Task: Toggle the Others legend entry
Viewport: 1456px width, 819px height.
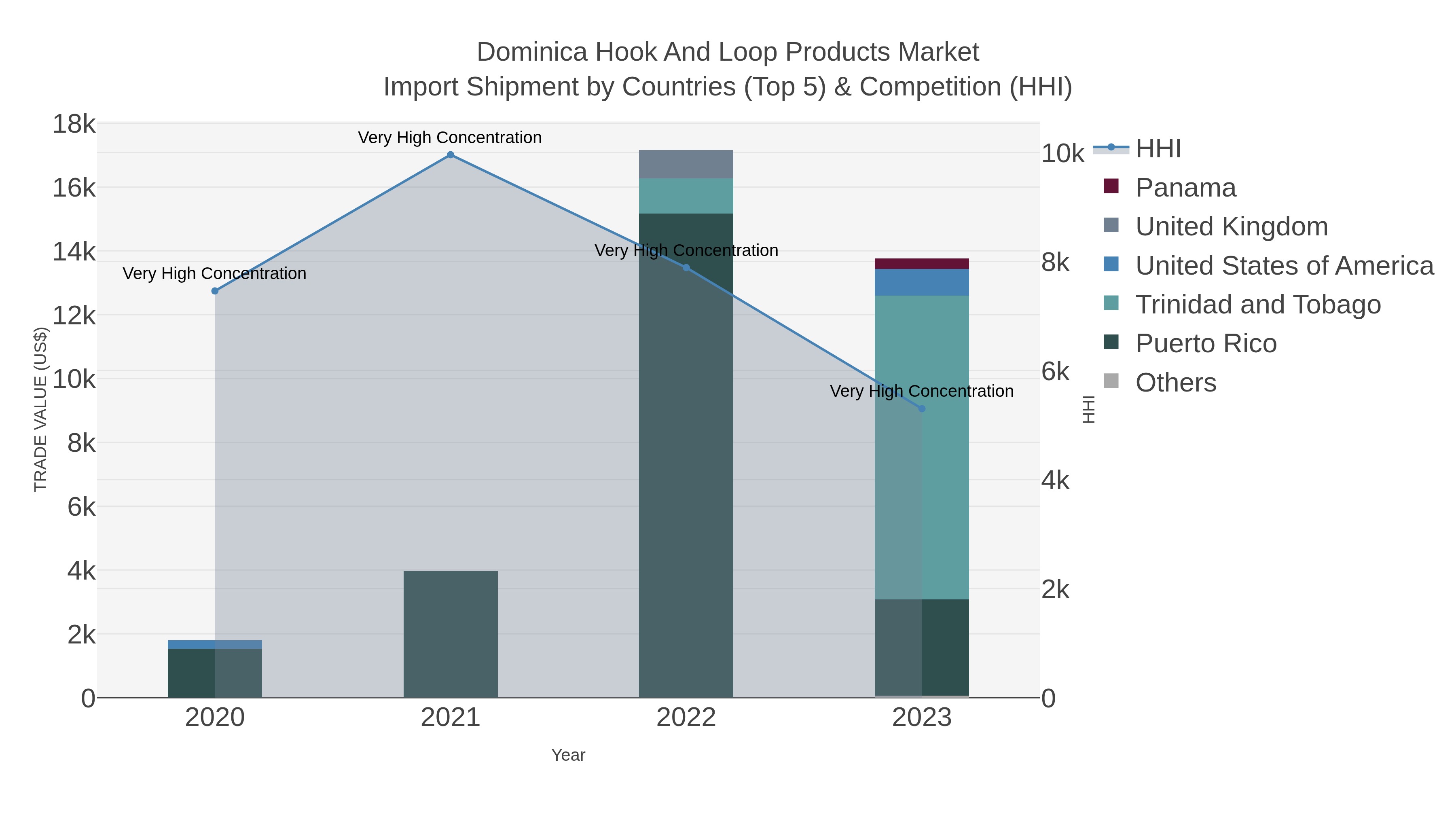Action: tap(1160, 383)
